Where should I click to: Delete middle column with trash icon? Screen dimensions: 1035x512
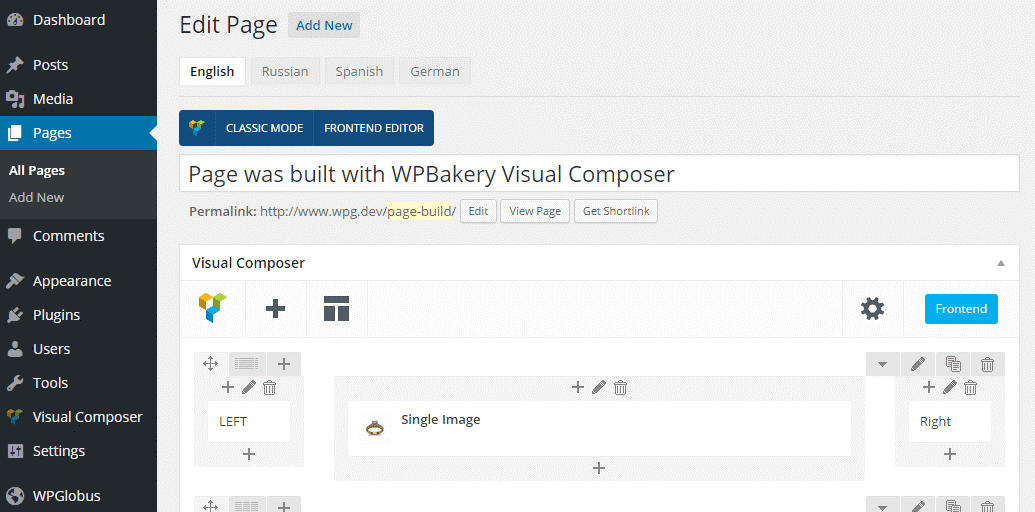coord(620,387)
